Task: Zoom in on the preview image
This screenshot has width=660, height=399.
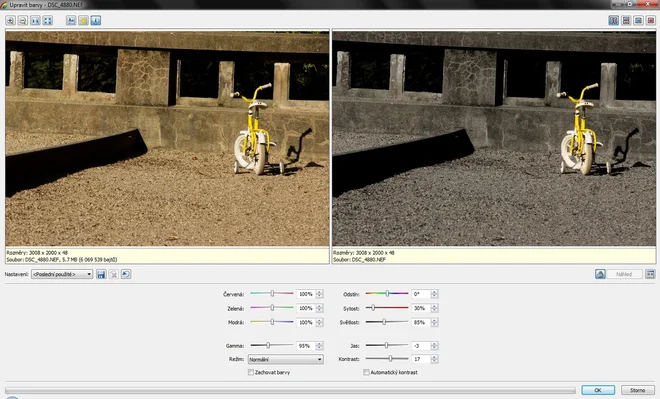Action: tap(11, 21)
